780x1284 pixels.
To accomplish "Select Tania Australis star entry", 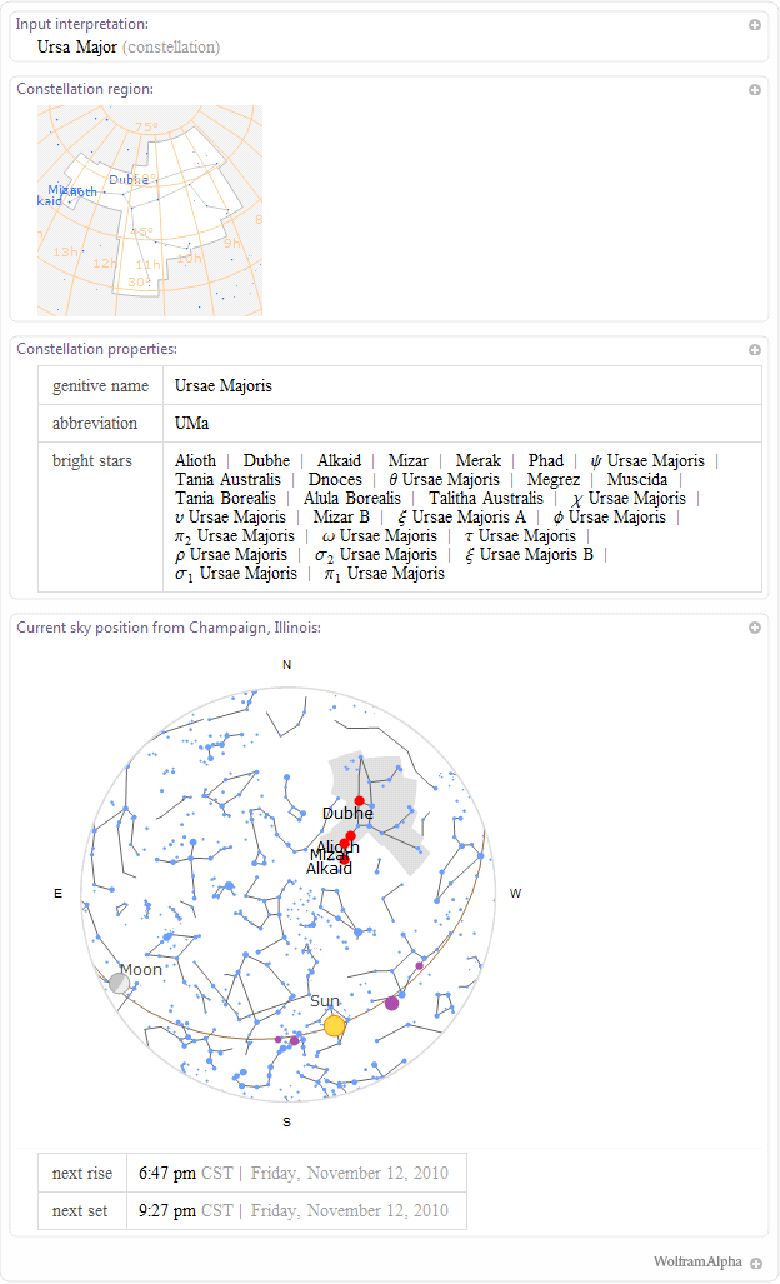I will tap(228, 480).
